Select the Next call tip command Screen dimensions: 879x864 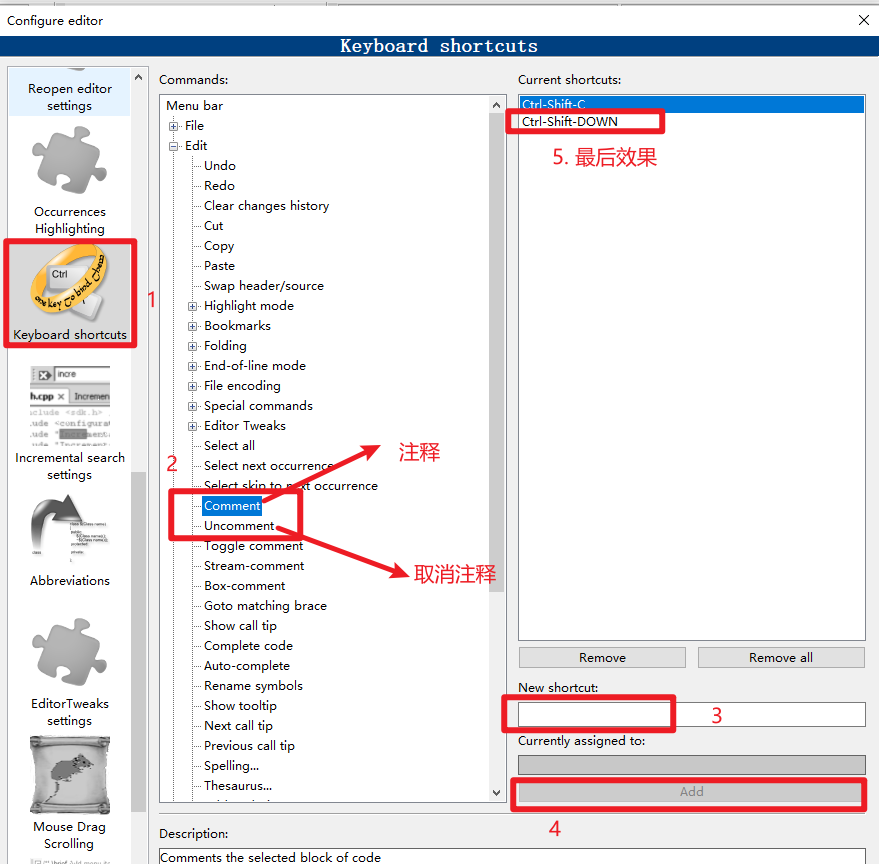tap(238, 726)
